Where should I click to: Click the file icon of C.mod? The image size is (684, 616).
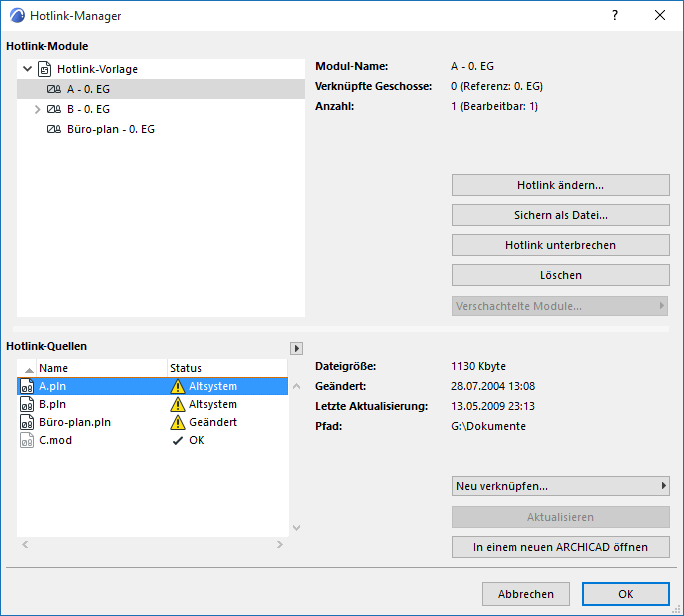[27, 440]
